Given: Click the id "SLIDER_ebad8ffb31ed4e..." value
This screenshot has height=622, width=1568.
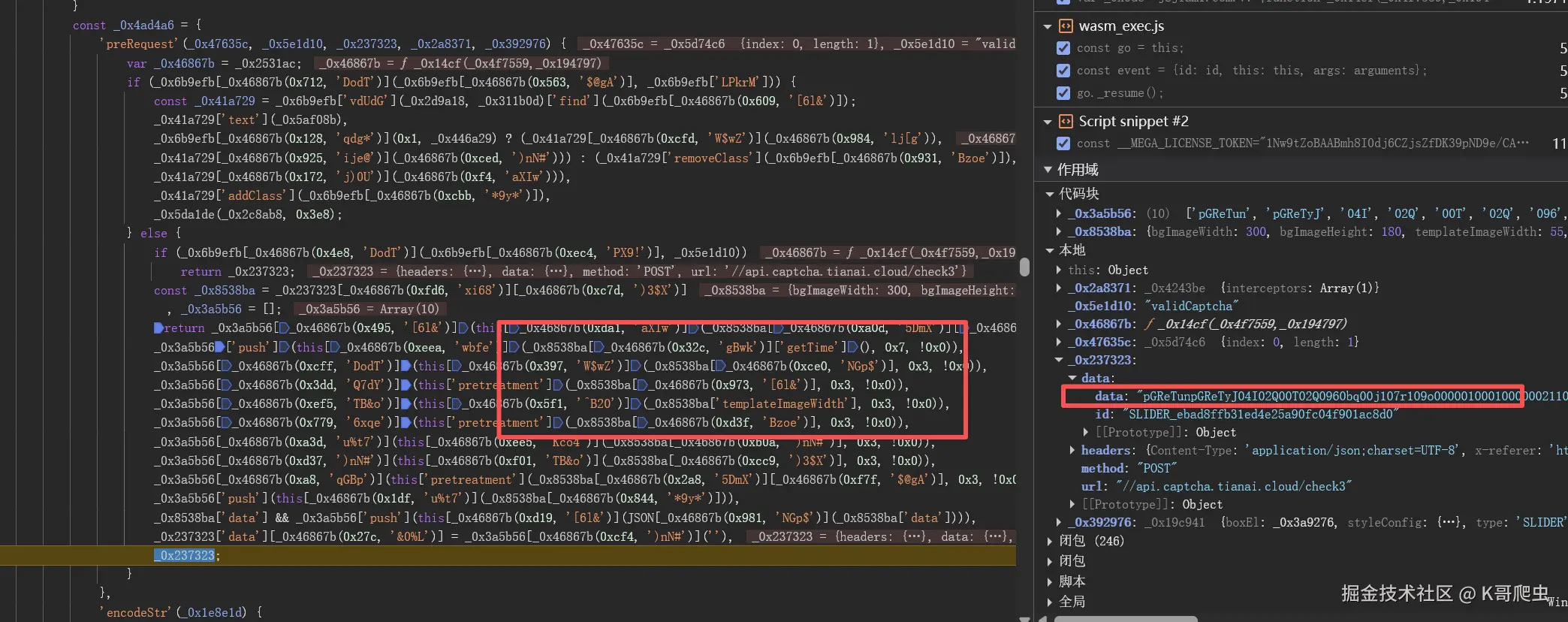Looking at the screenshot, I should pos(1260,414).
